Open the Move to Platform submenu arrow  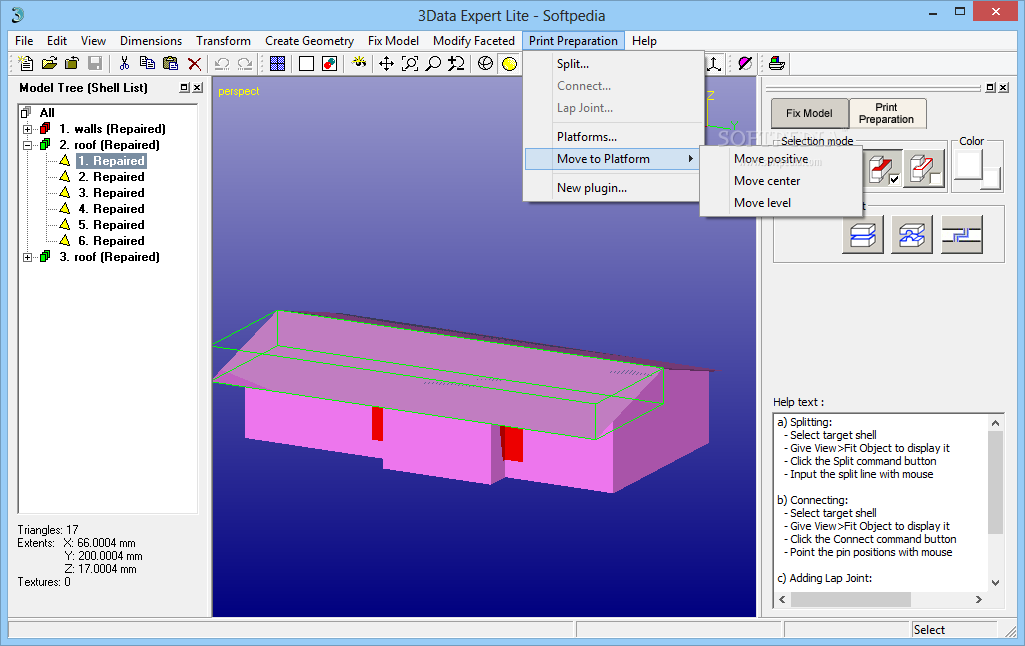(690, 159)
